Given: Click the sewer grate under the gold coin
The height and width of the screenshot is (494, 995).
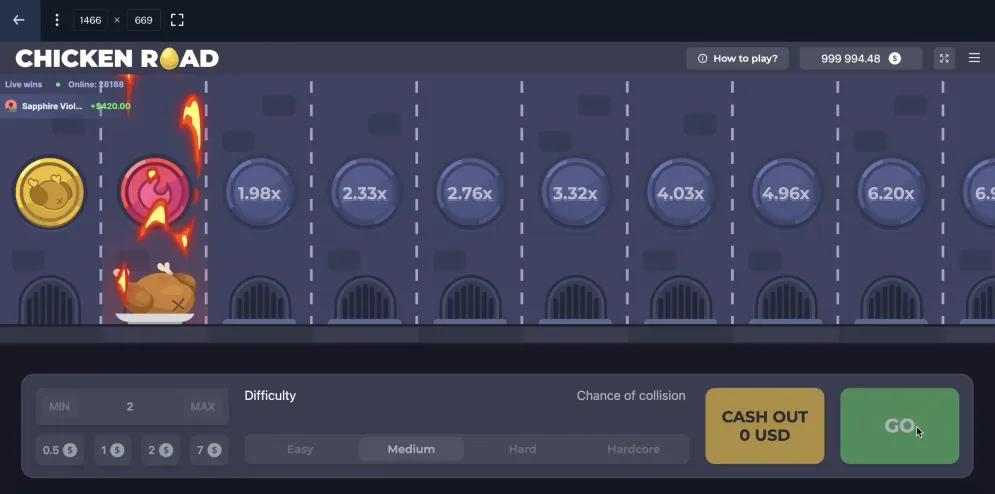Looking at the screenshot, I should point(49,300).
